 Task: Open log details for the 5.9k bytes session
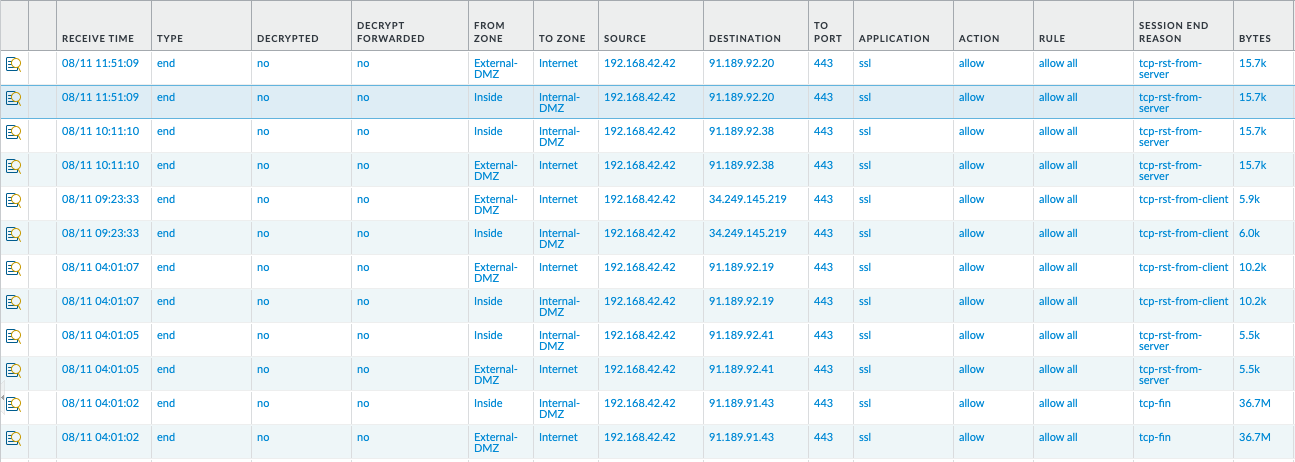(13, 200)
